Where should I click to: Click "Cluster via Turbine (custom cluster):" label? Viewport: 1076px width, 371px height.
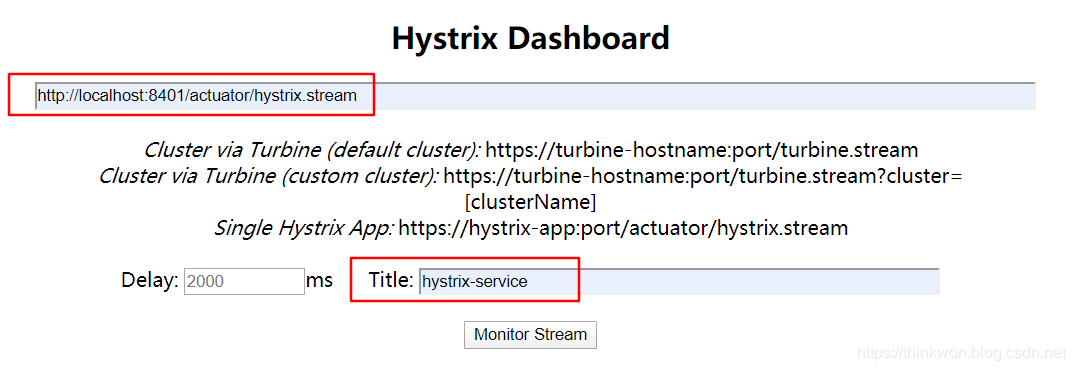coord(268,176)
